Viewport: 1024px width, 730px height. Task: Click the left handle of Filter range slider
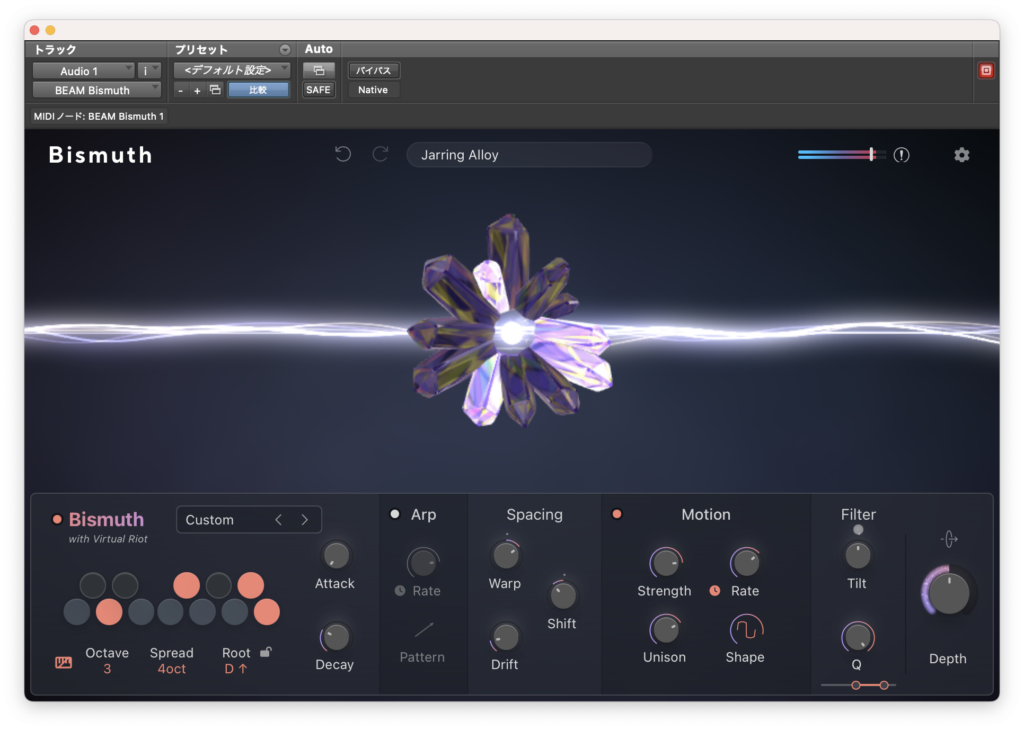(x=856, y=685)
